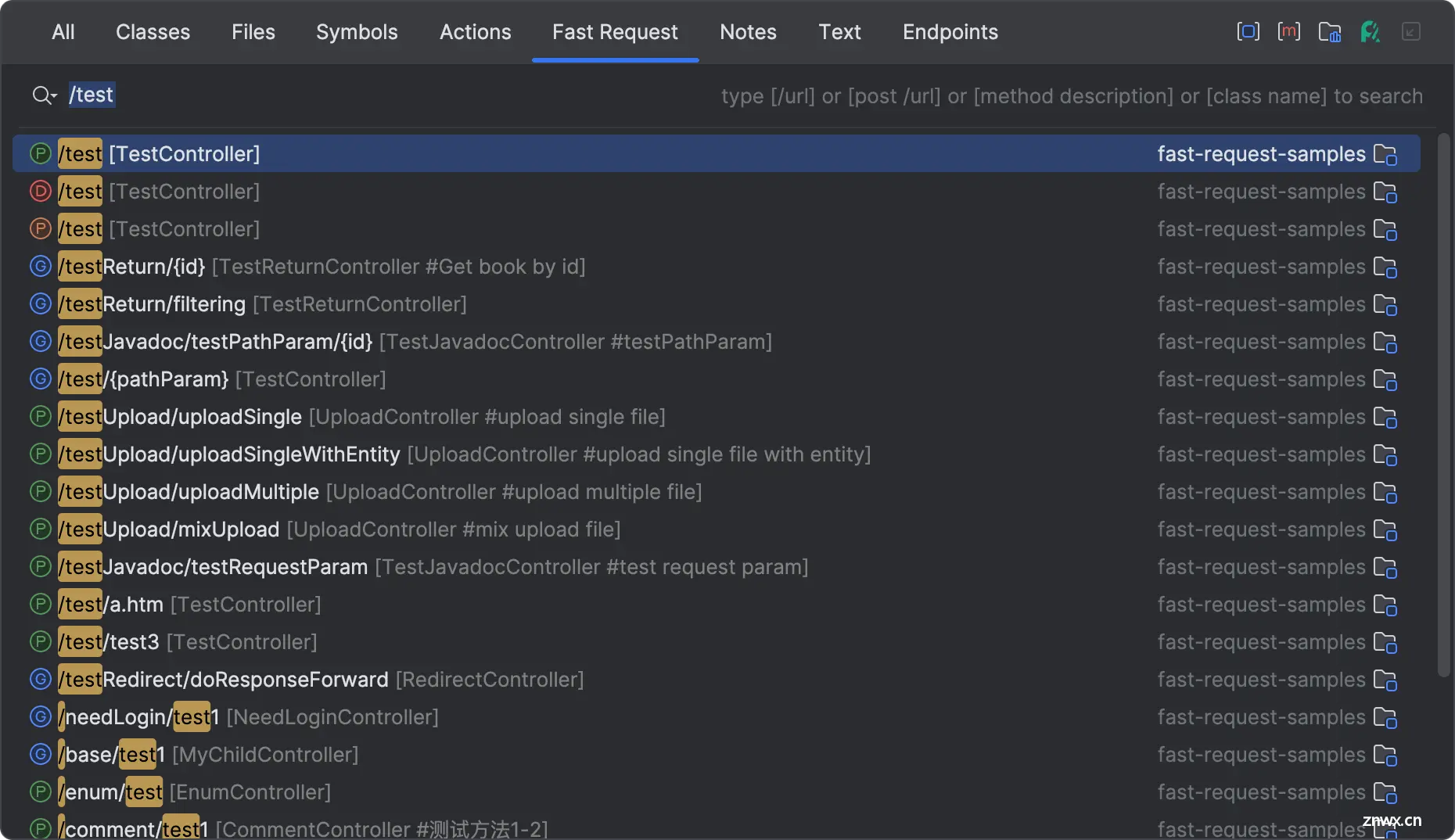Click P icon beside /enum/test
Screen dimensions: 1455x840
tap(41, 792)
